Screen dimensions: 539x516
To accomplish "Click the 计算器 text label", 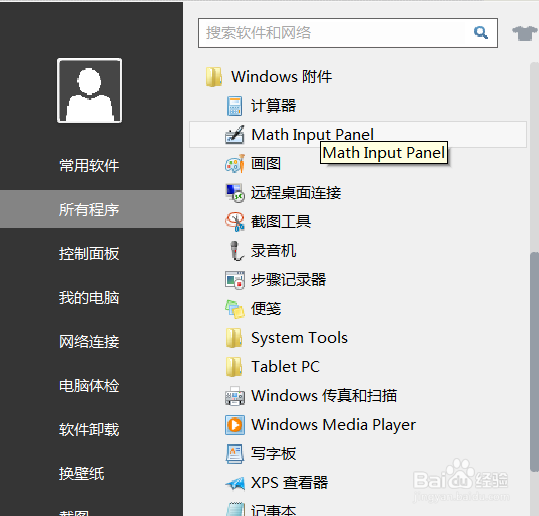I will [x=274, y=106].
